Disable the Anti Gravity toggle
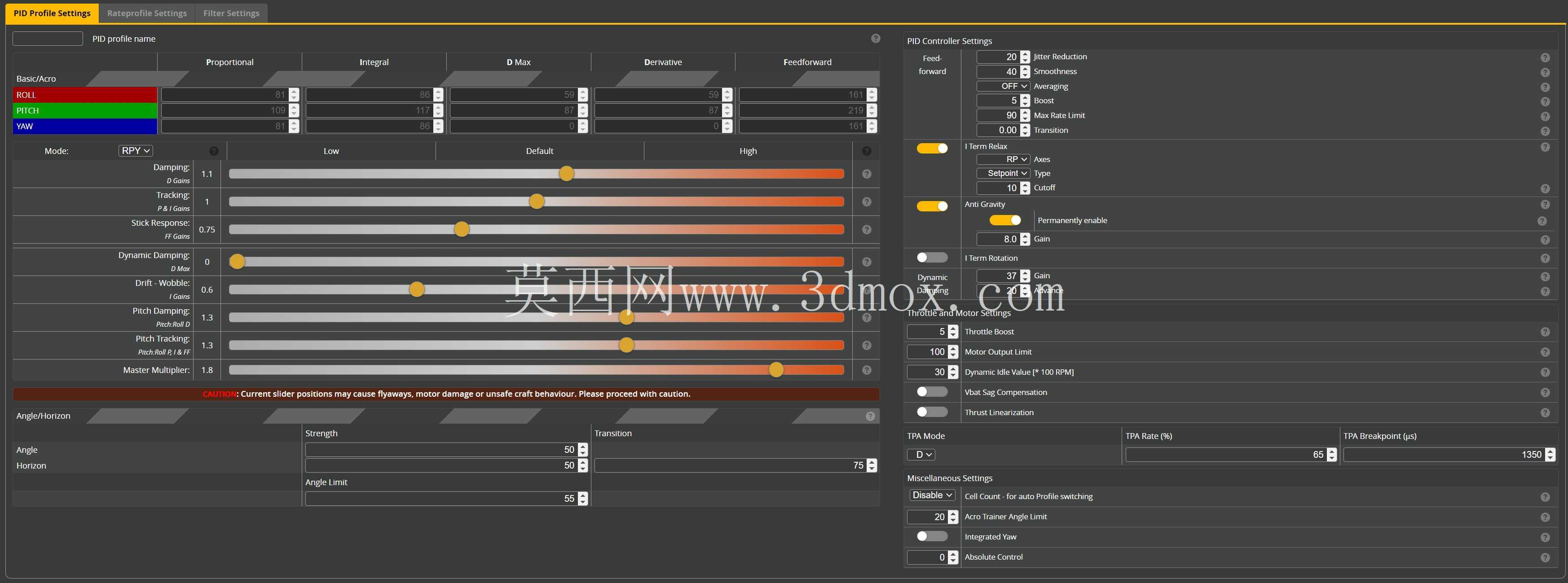 pos(932,206)
